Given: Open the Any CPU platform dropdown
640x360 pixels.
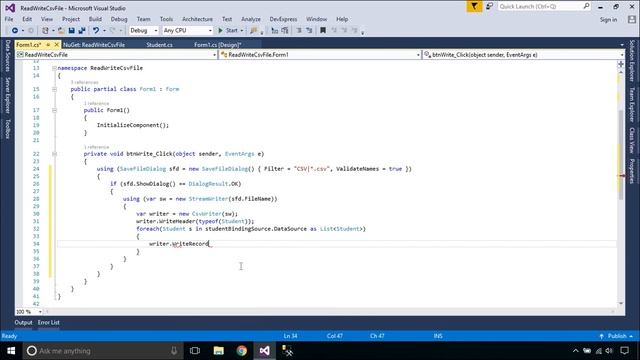Looking at the screenshot, I should [x=187, y=31].
